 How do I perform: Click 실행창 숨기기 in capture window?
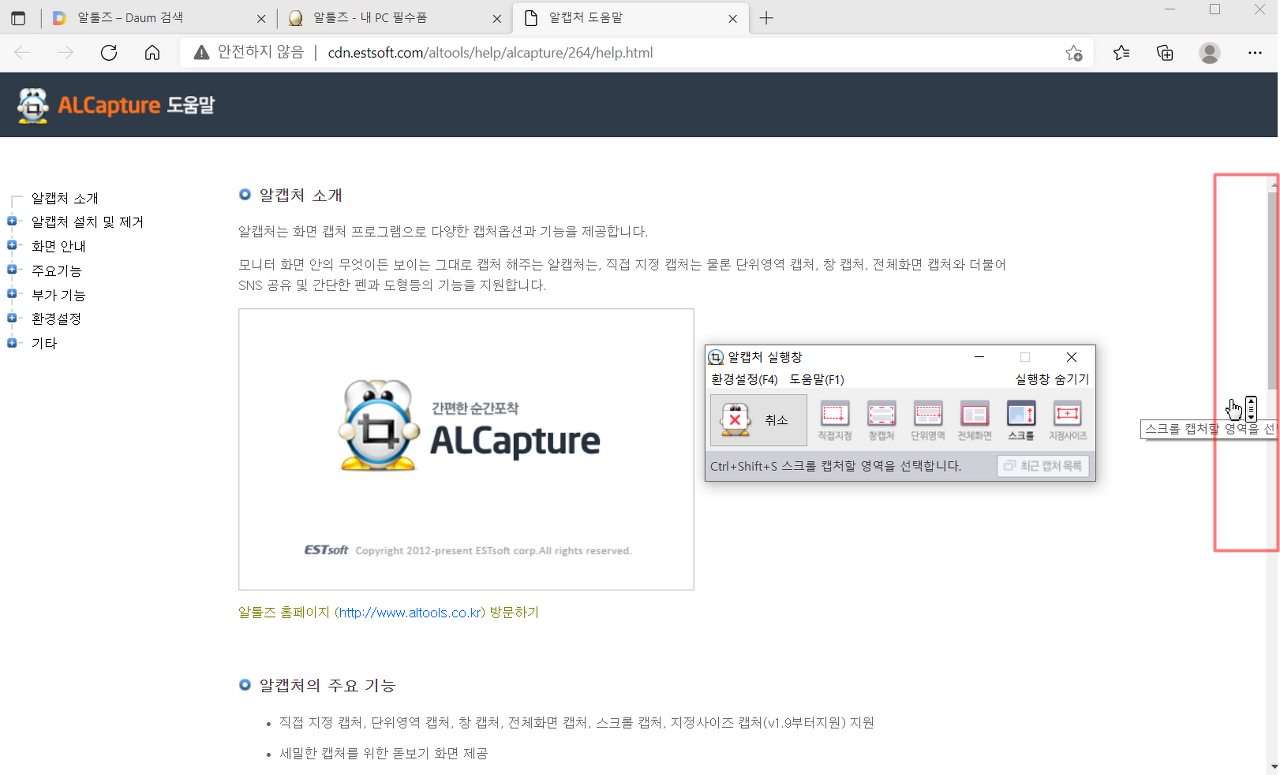tap(1052, 380)
